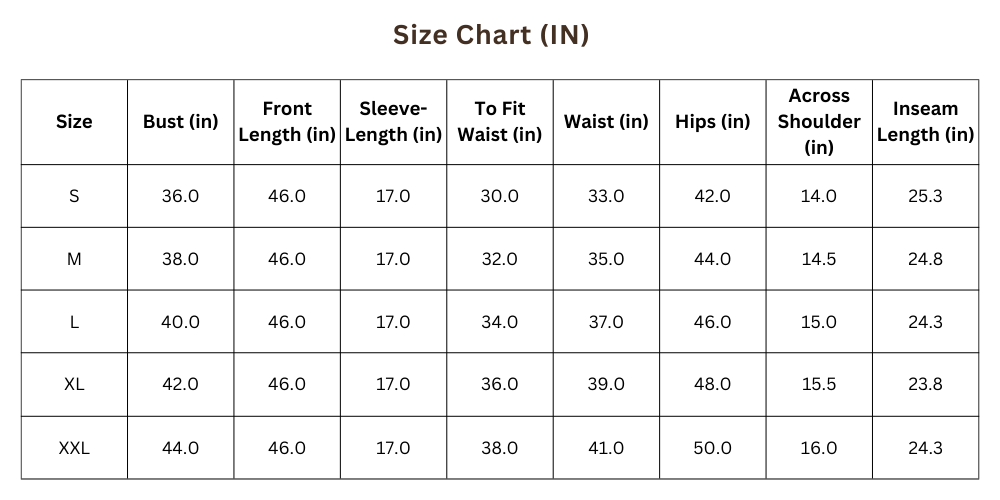Click the 50.0 hips value for XXL
Screen dimensions: 1000x500
click(x=712, y=448)
